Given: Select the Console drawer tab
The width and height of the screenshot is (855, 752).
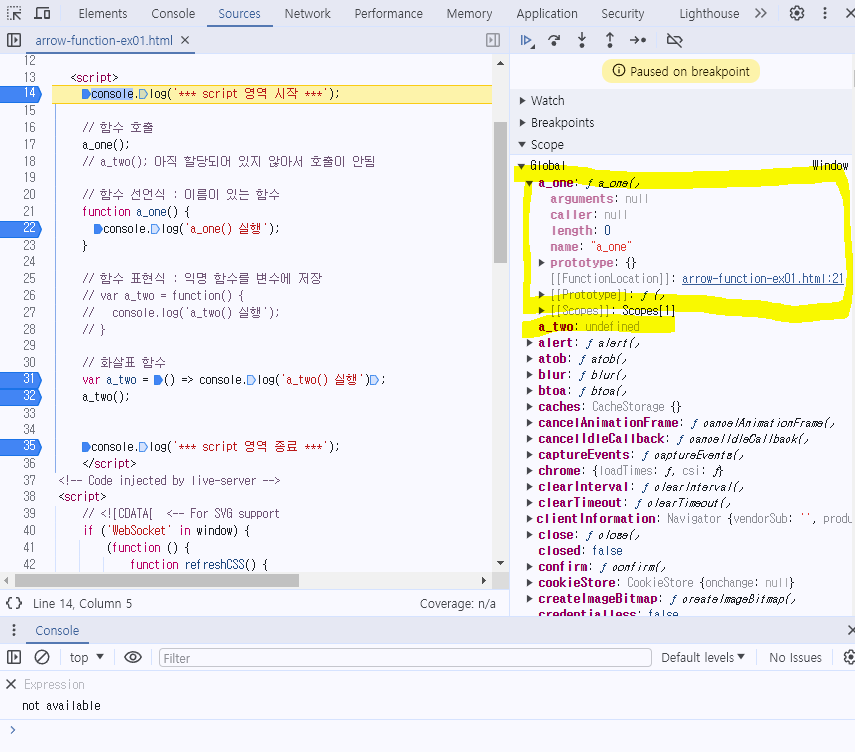Looking at the screenshot, I should (57, 630).
